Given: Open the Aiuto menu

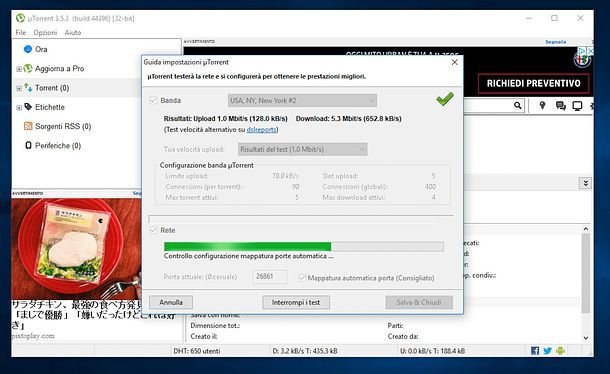Looking at the screenshot, I should (x=73, y=32).
